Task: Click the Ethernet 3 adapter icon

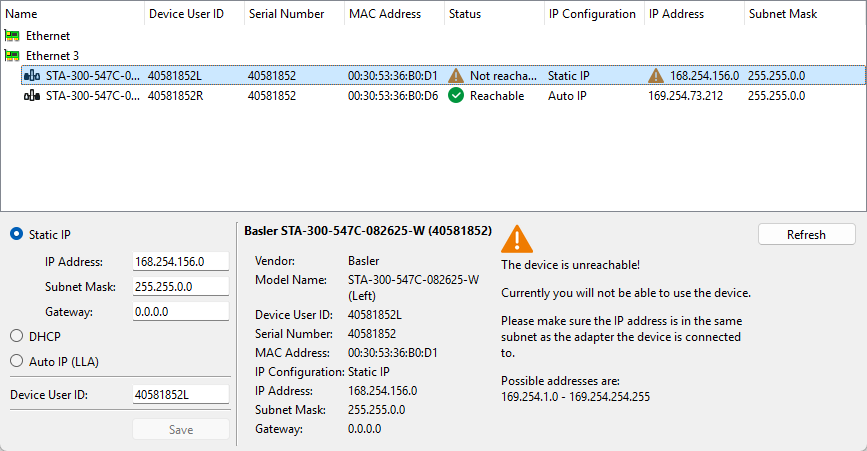Action: (x=12, y=56)
